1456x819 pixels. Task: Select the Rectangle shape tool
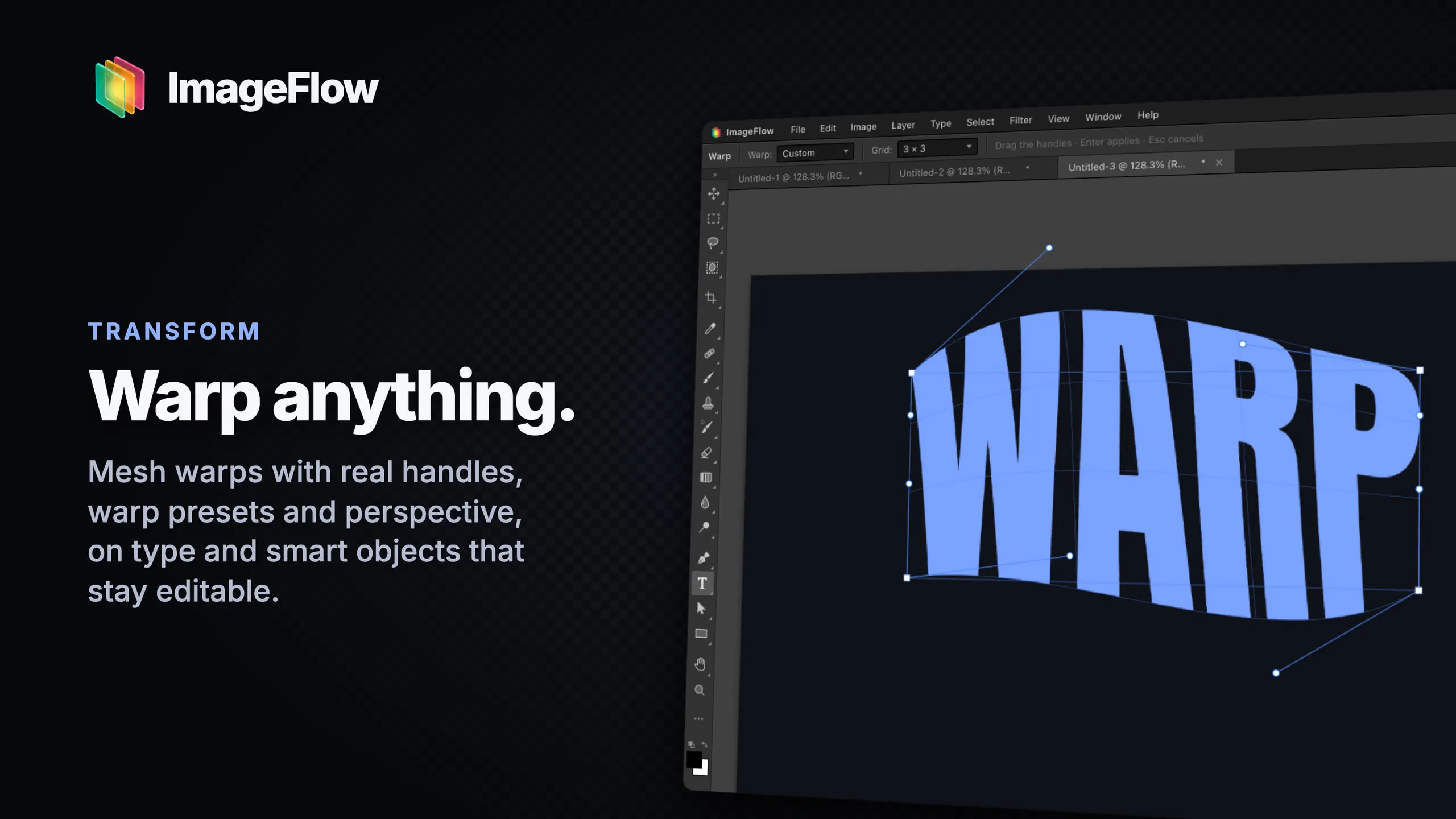701,634
